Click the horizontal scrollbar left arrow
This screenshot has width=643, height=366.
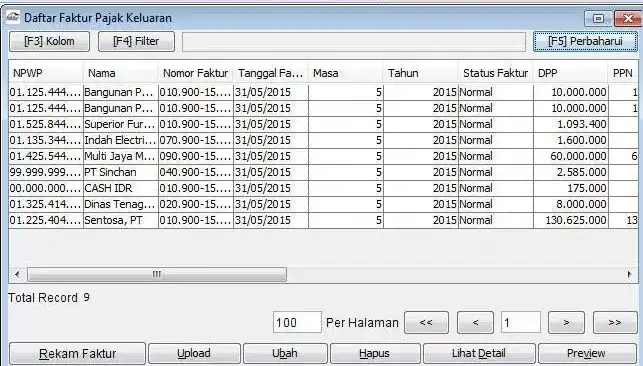[17, 274]
